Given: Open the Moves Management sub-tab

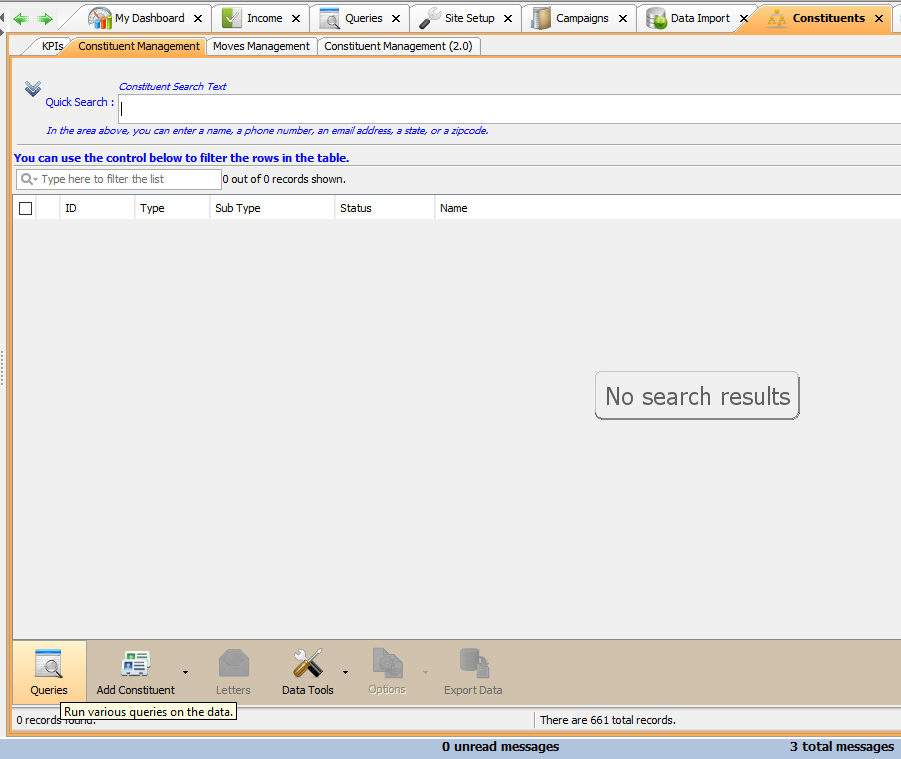Looking at the screenshot, I should pos(261,46).
